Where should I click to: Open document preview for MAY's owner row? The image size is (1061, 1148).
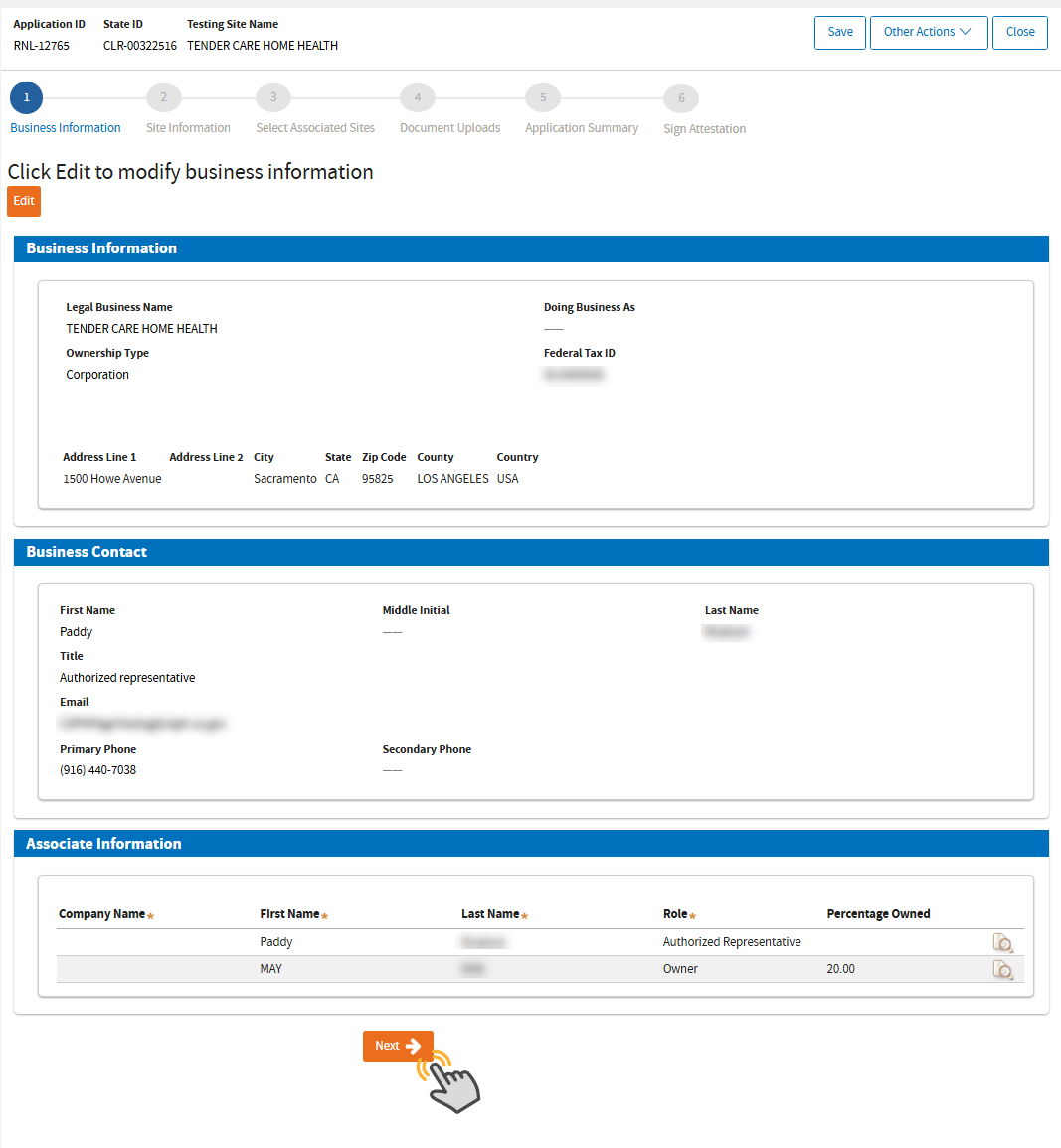click(1003, 969)
